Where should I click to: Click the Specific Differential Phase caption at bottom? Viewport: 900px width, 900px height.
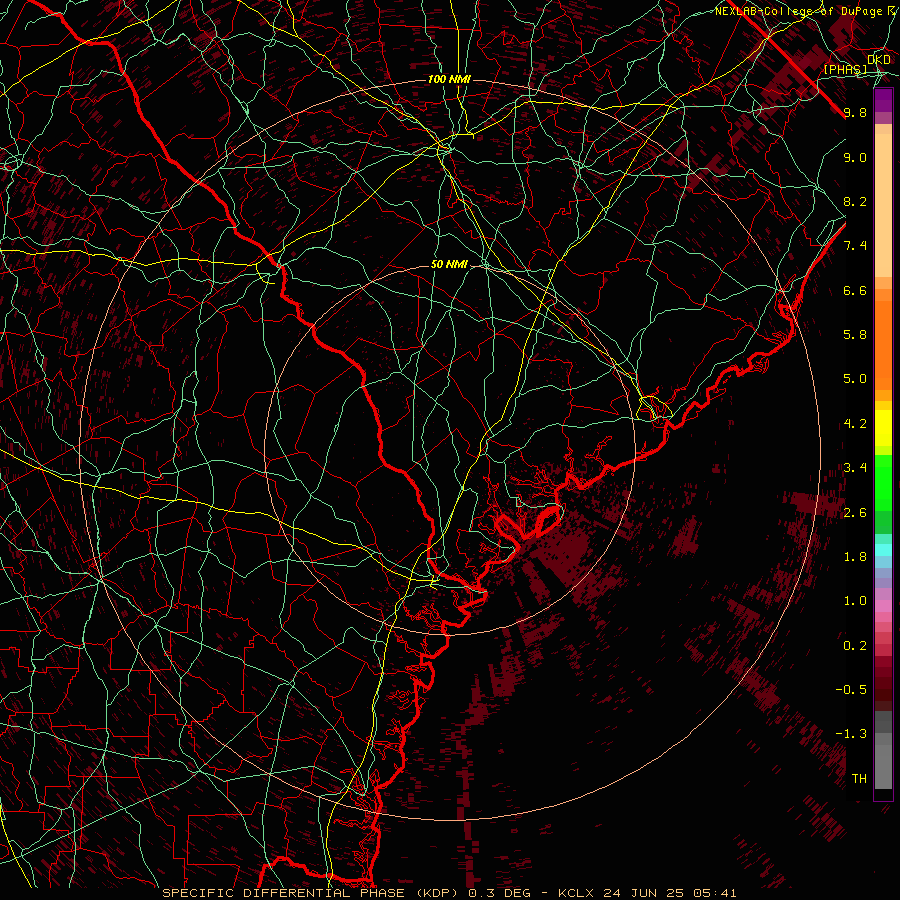tap(449, 893)
